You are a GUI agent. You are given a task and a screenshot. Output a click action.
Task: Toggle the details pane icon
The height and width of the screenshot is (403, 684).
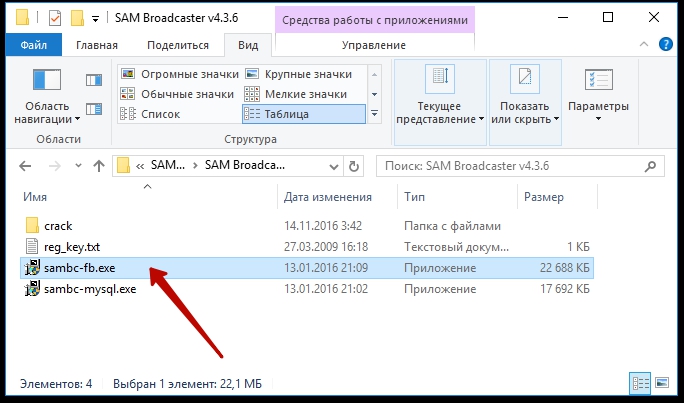tap(94, 109)
